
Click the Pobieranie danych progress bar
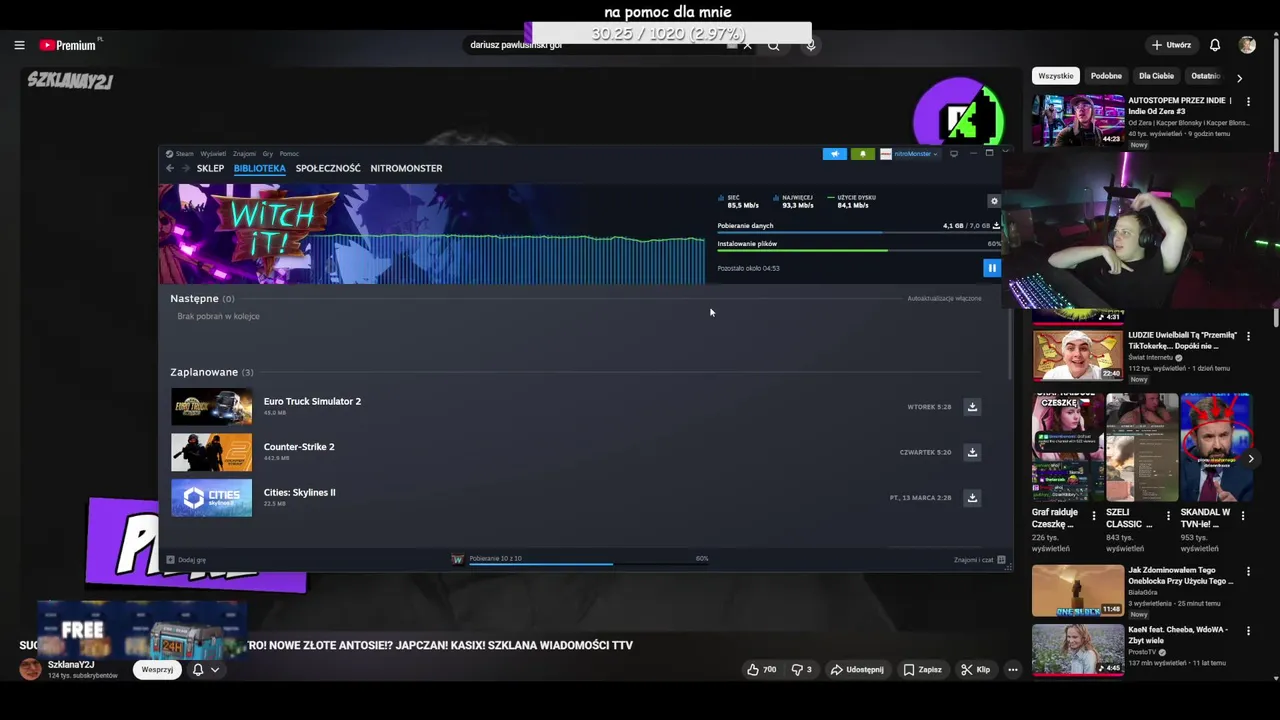(859, 233)
